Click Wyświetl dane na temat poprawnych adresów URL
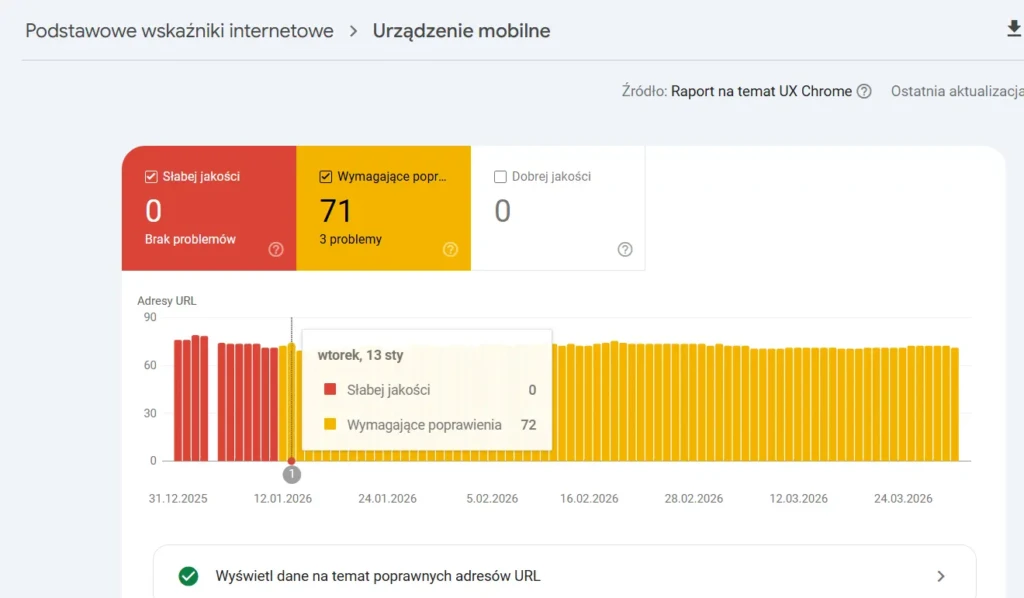1024x598 pixels. tap(378, 576)
